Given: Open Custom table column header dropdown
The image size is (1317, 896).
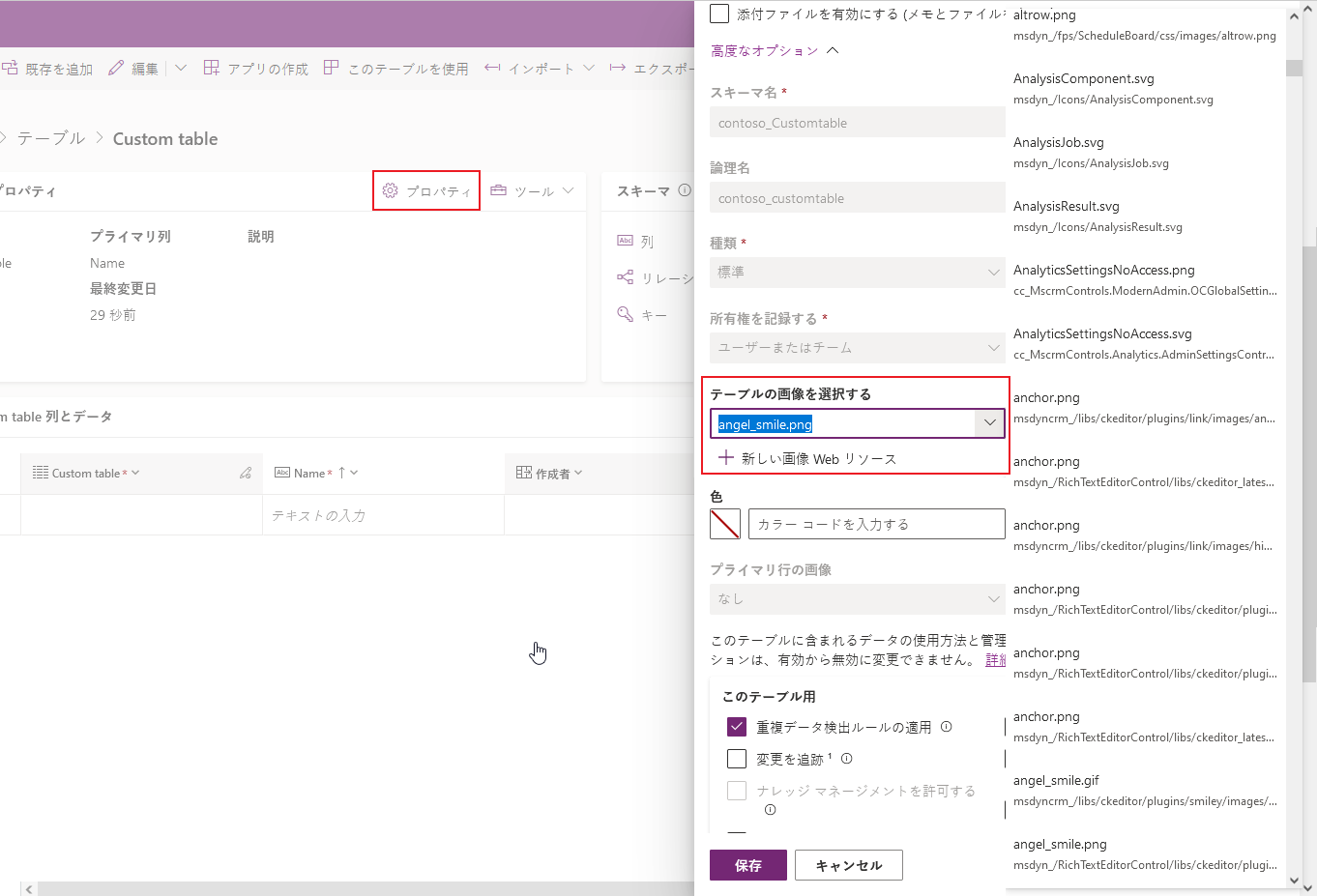Looking at the screenshot, I should [135, 473].
